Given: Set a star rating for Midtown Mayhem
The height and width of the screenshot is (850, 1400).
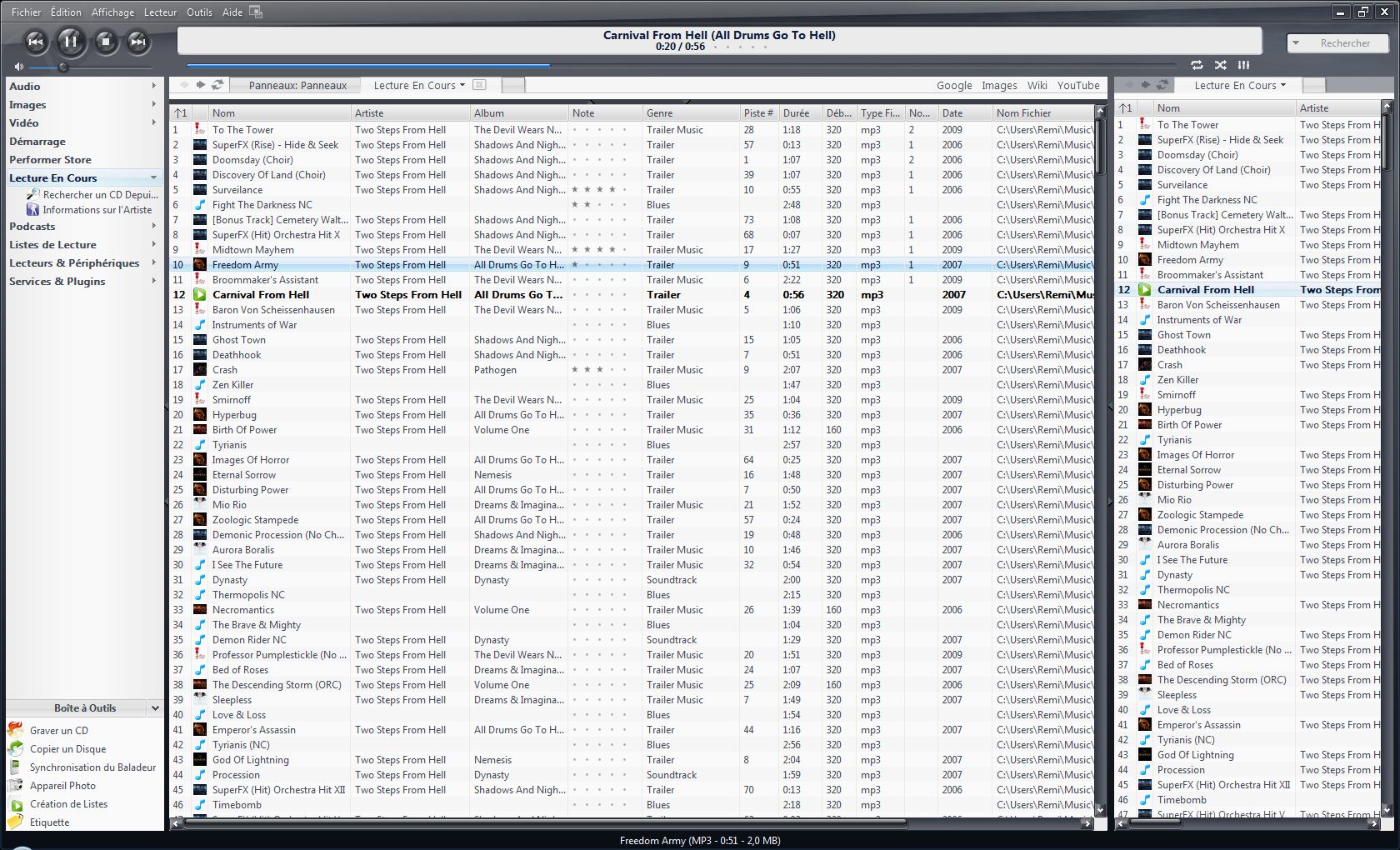Looking at the screenshot, I should click(600, 249).
